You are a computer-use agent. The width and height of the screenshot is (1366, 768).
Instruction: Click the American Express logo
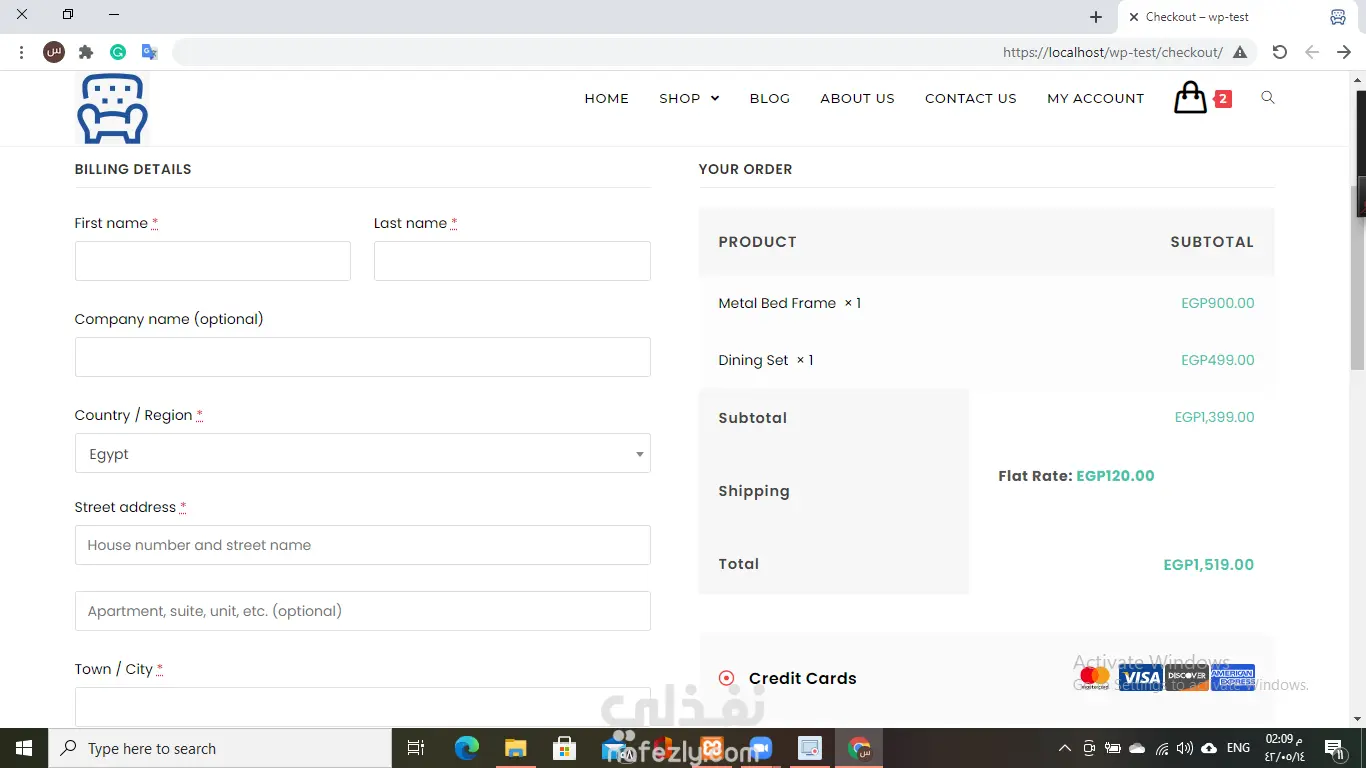[1233, 677]
